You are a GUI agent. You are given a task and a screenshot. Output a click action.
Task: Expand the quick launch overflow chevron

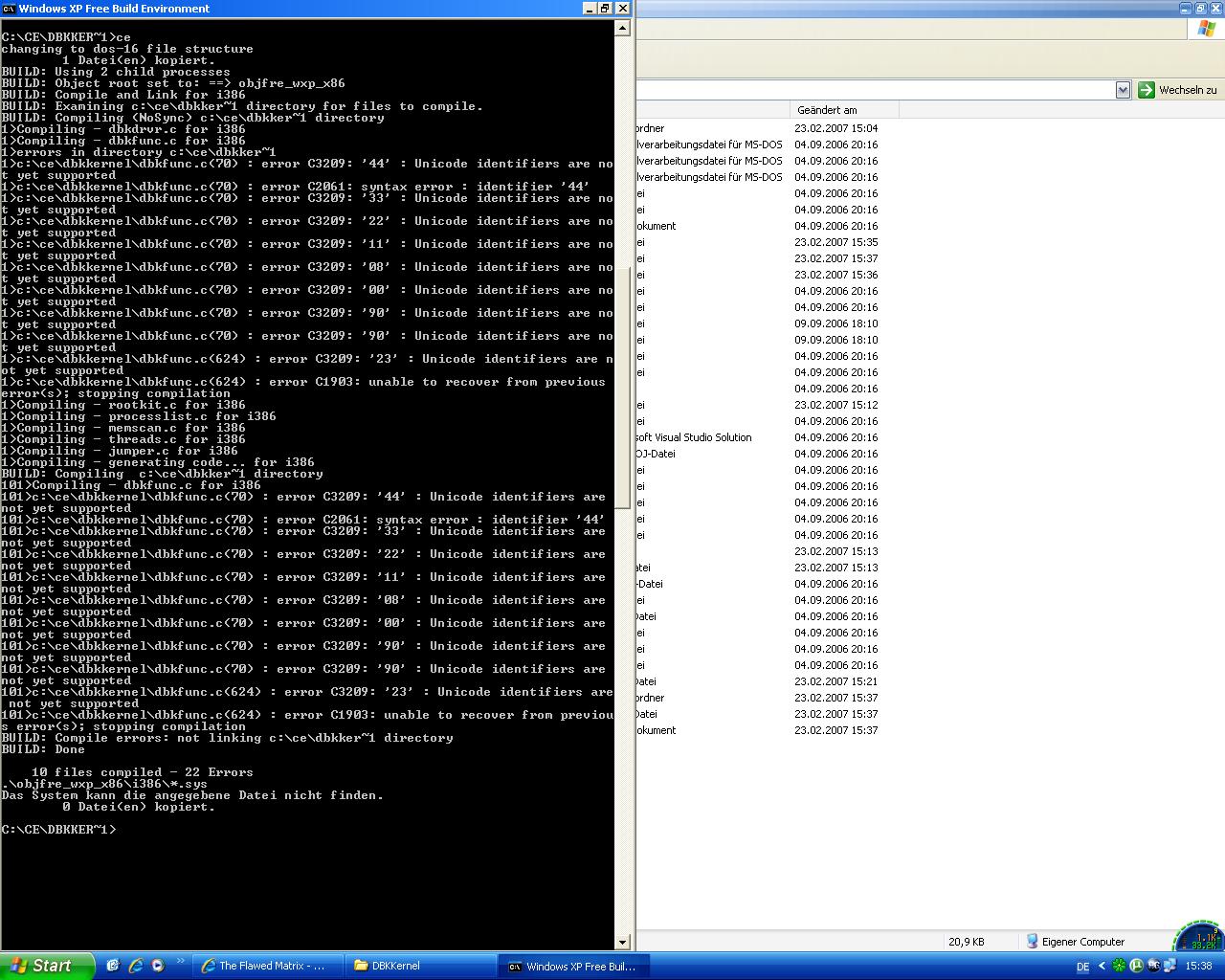tap(180, 962)
